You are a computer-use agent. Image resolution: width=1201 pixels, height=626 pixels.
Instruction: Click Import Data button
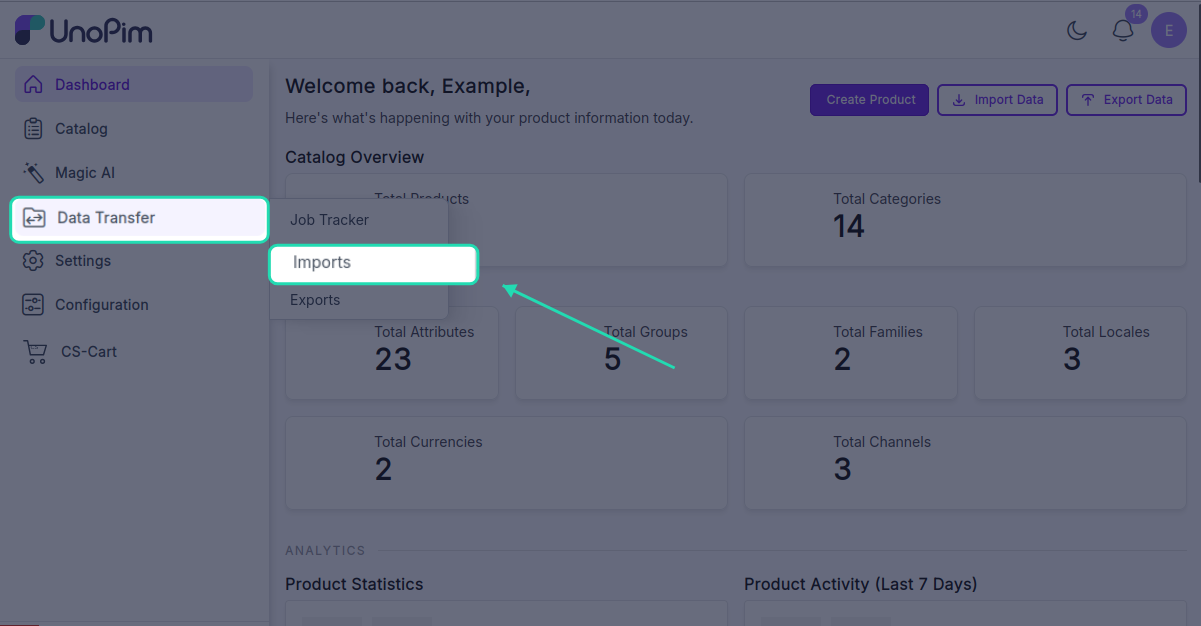pyautogui.click(x=997, y=100)
